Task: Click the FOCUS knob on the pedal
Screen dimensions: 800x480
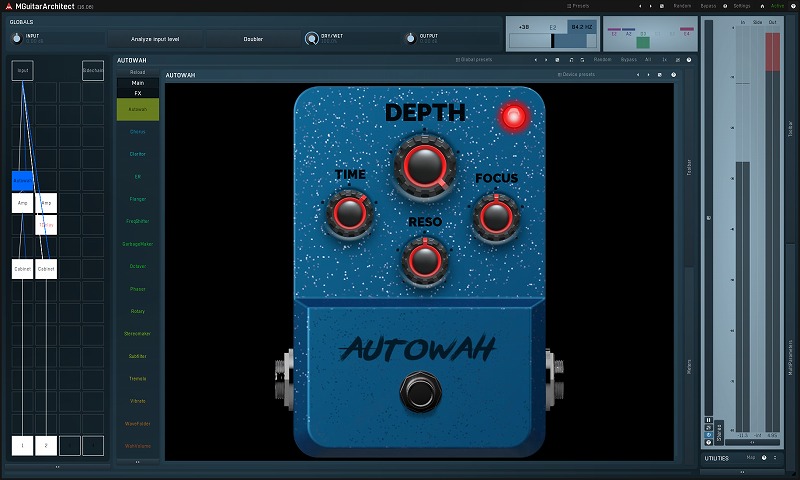Action: [495, 215]
